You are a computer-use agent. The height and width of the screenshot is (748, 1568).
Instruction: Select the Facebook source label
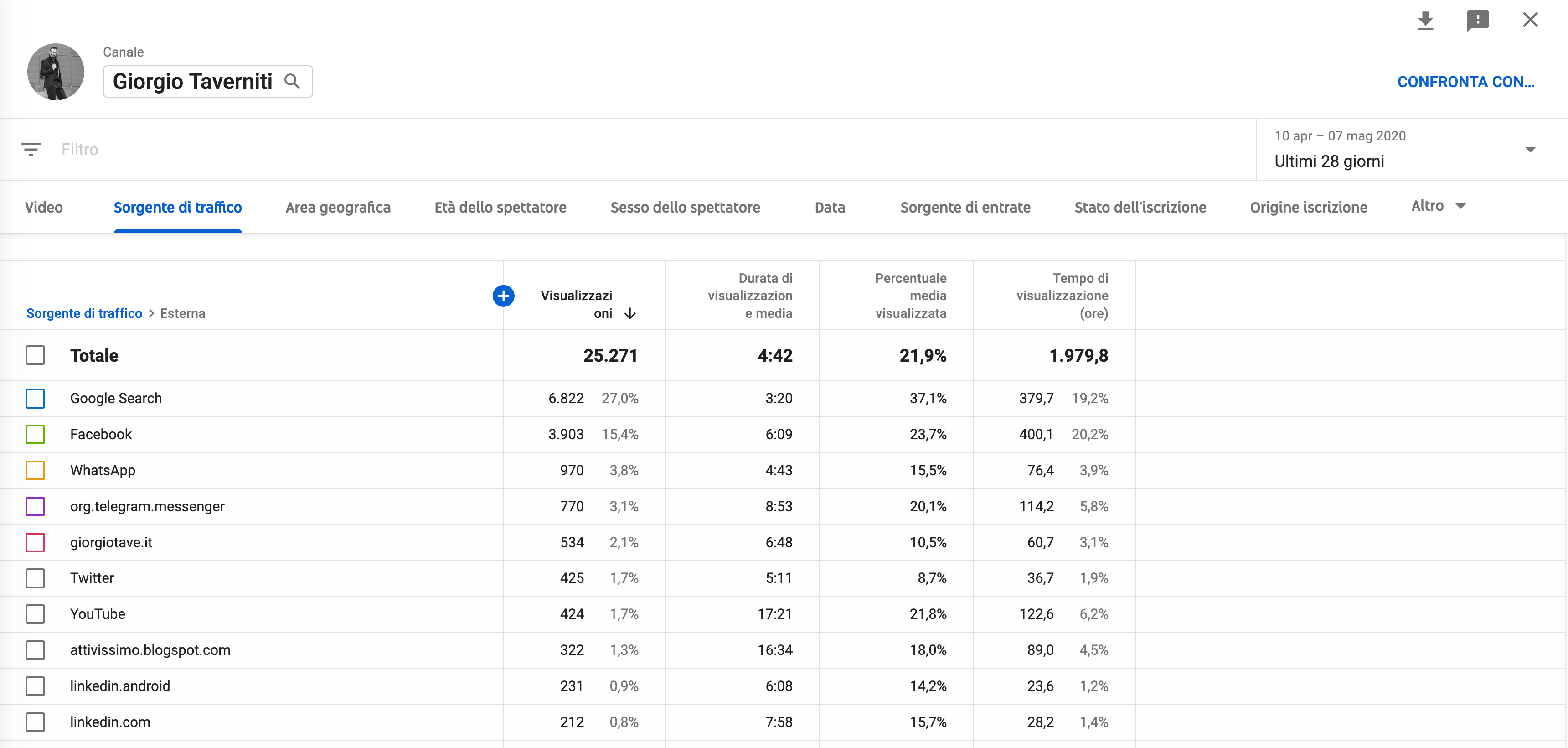click(100, 434)
